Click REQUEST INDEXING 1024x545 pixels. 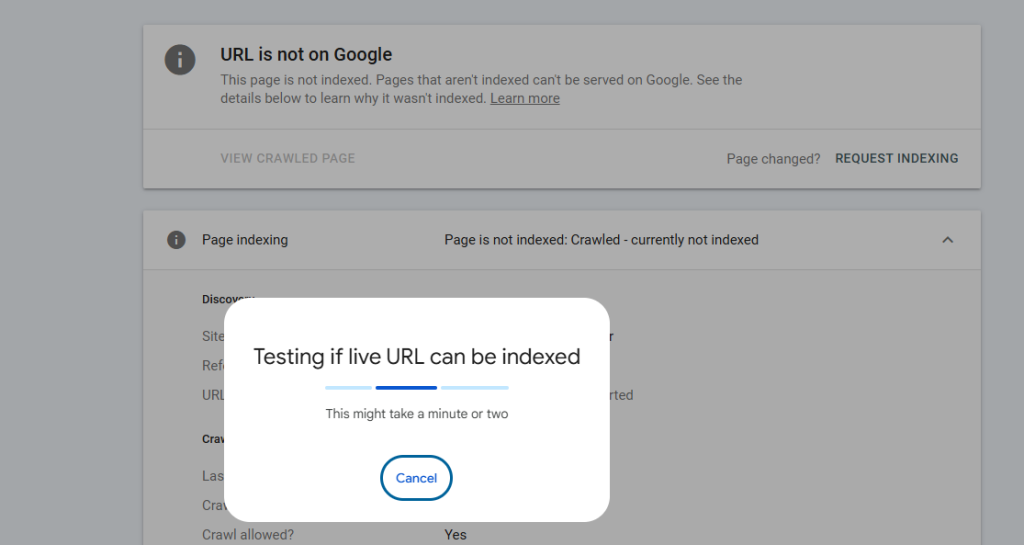point(897,159)
